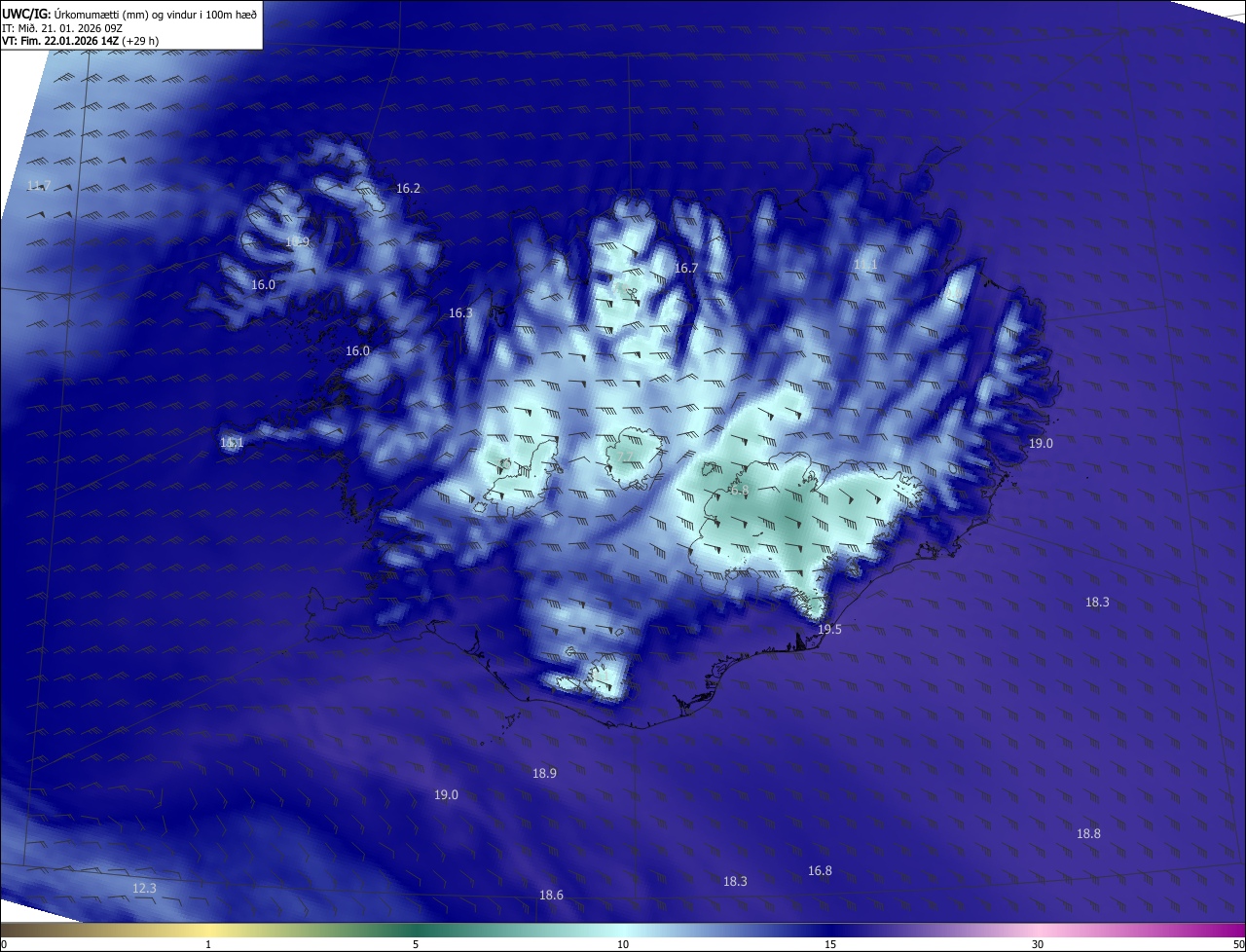
Task: Click the initial time line "IT: Mið. 21. 01. 2026 09Z"
Action: click(61, 28)
